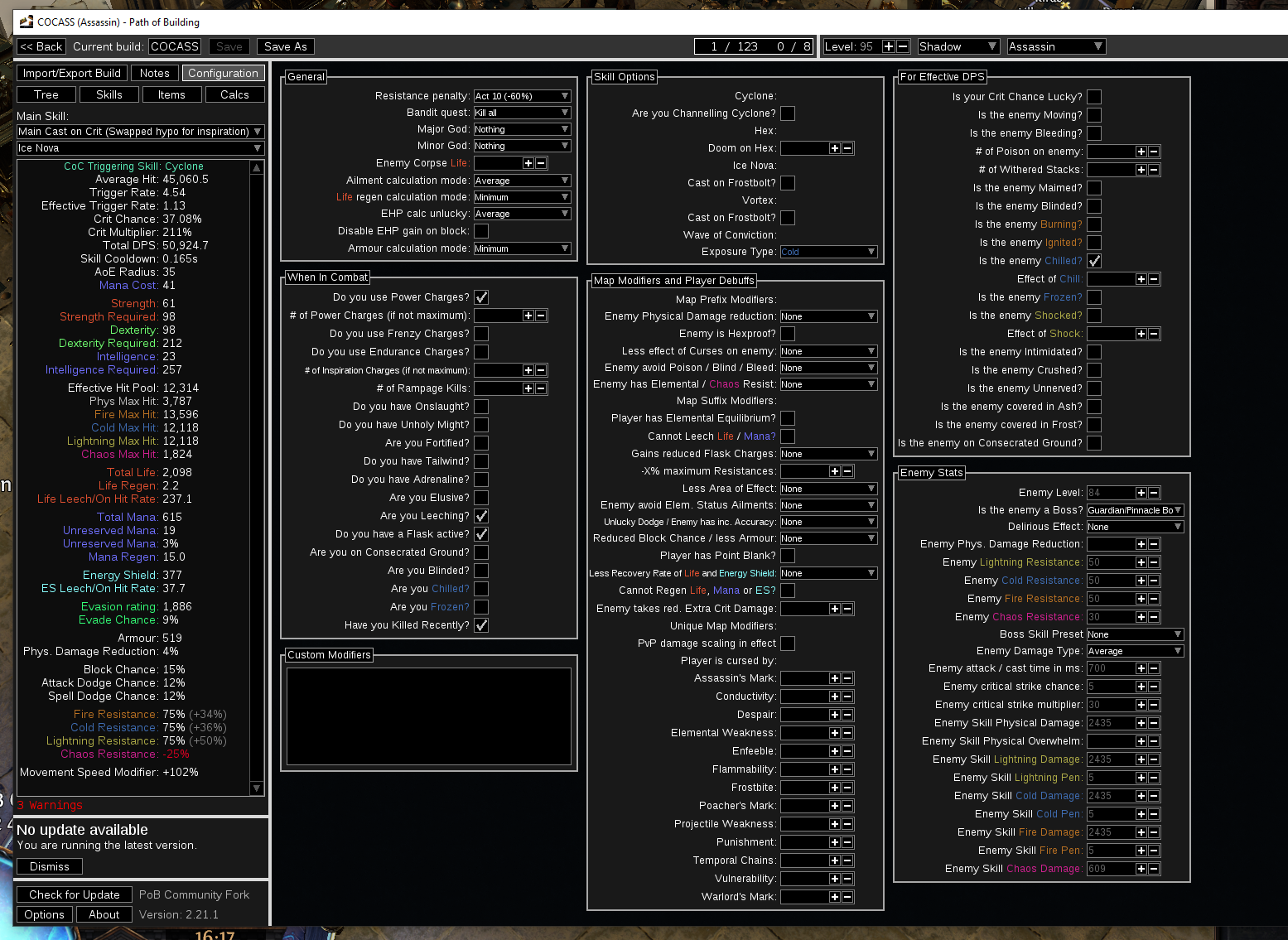Screen dimensions: 1288x940
Task: Click the Current build name field
Action: coord(175,46)
